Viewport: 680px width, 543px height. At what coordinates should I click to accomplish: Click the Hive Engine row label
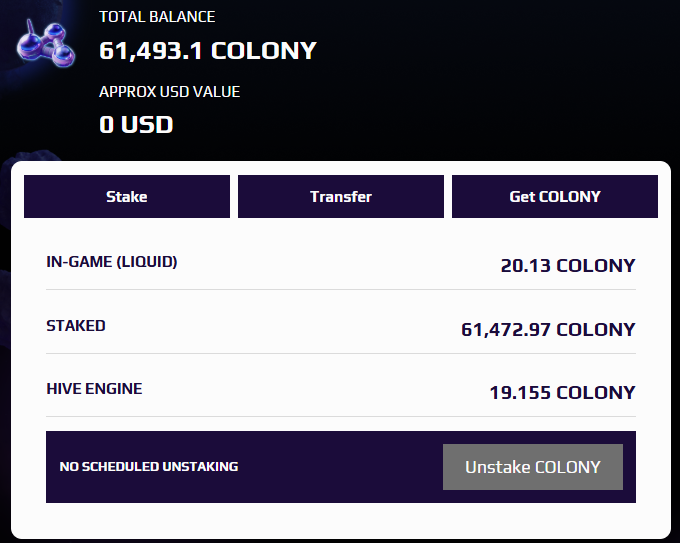[x=94, y=389]
